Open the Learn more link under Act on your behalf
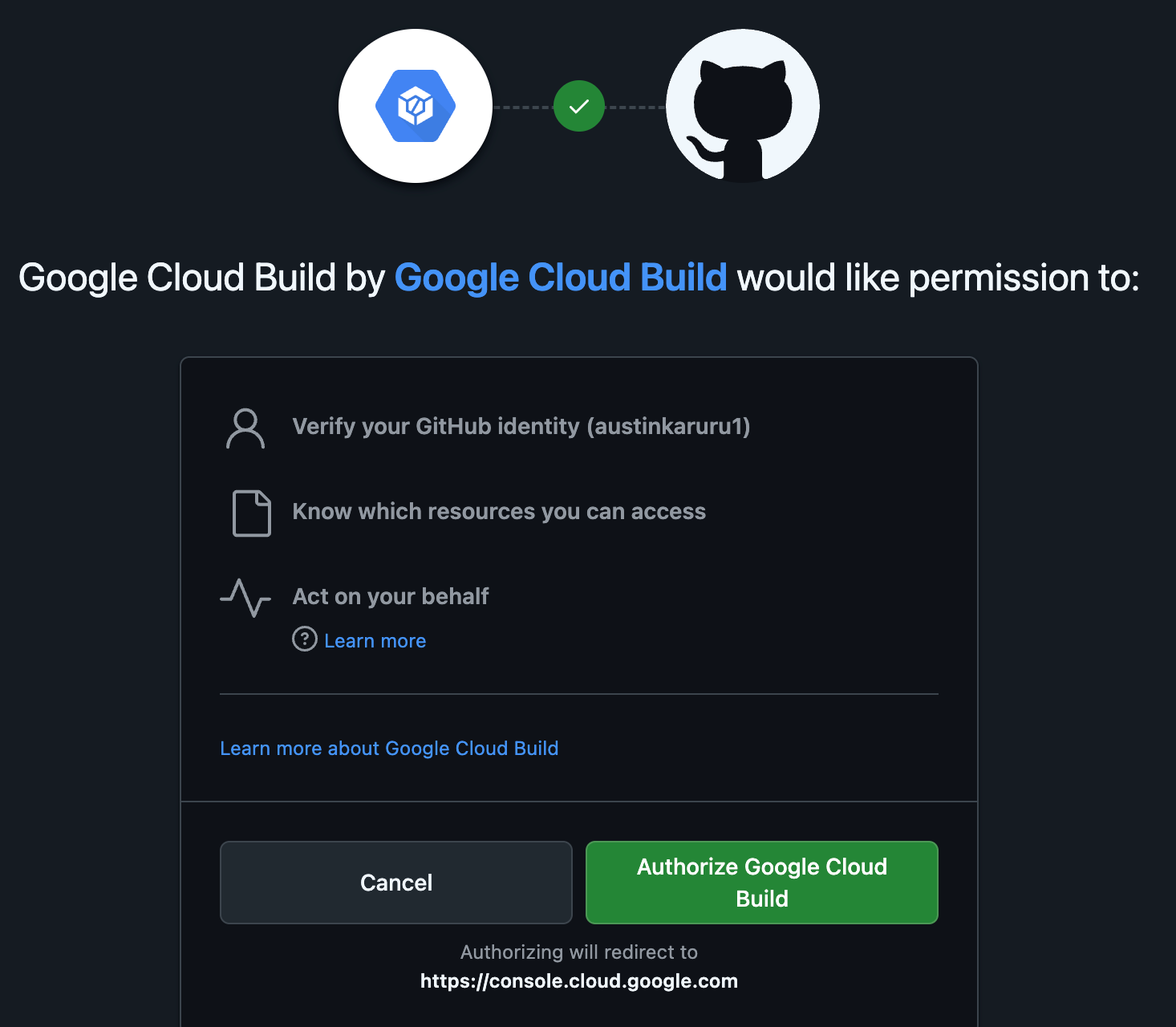Viewport: 1176px width, 1027px height. (375, 640)
